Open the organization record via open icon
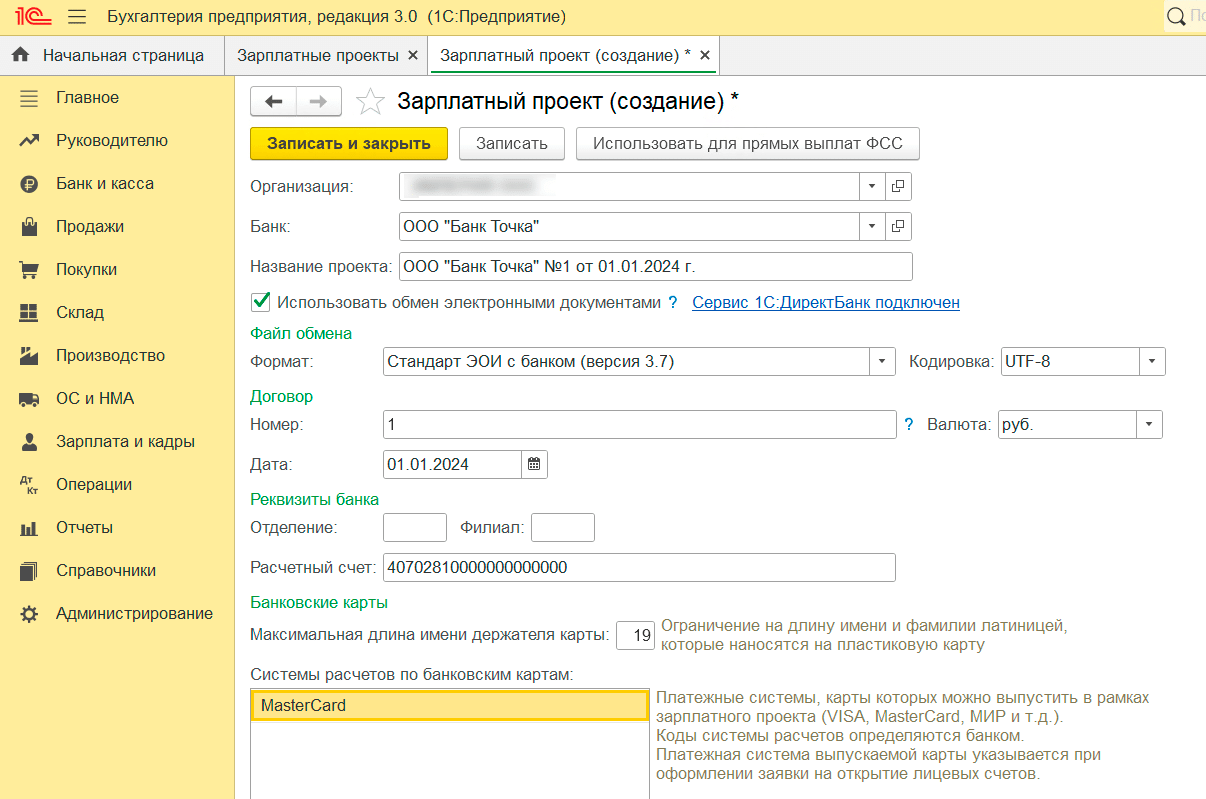The height and width of the screenshot is (799, 1206). tap(898, 186)
